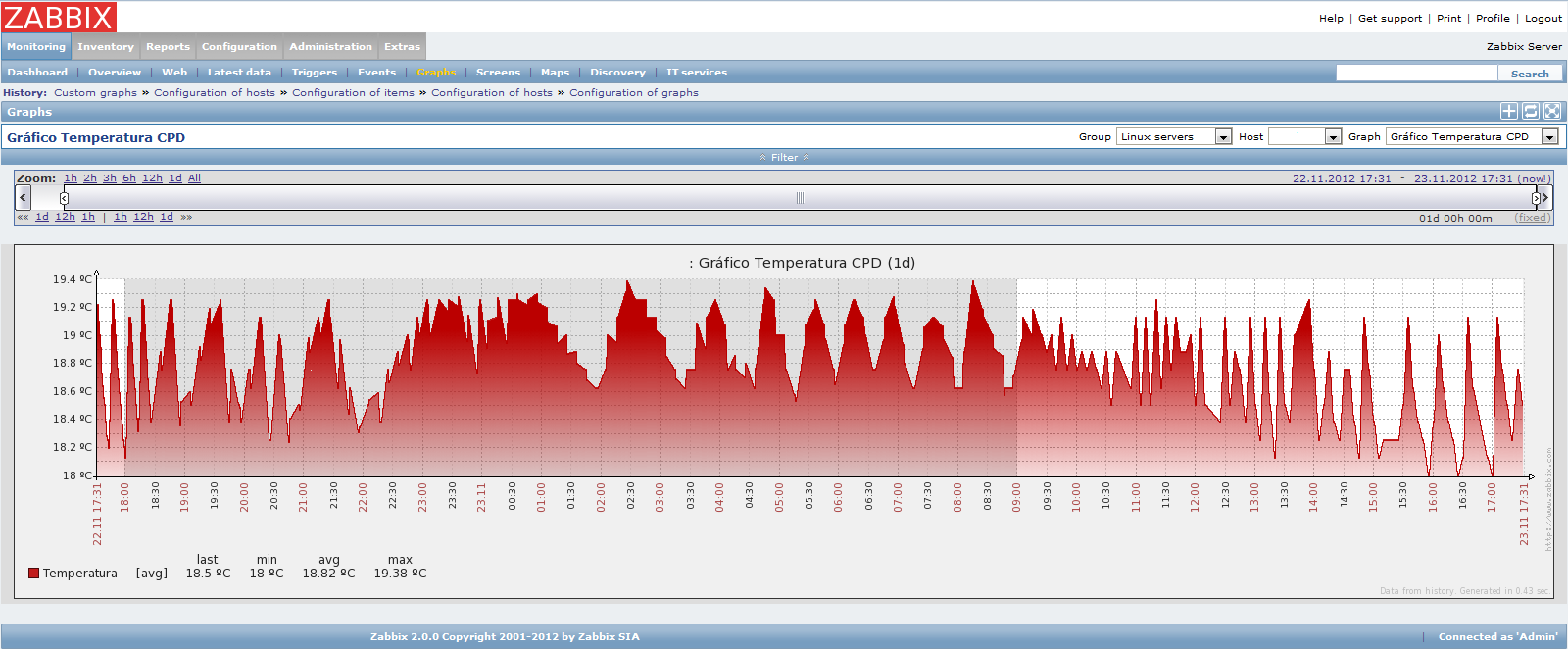Image resolution: width=1568 pixels, height=649 pixels.
Task: Click the Logout link
Action: (x=1543, y=19)
